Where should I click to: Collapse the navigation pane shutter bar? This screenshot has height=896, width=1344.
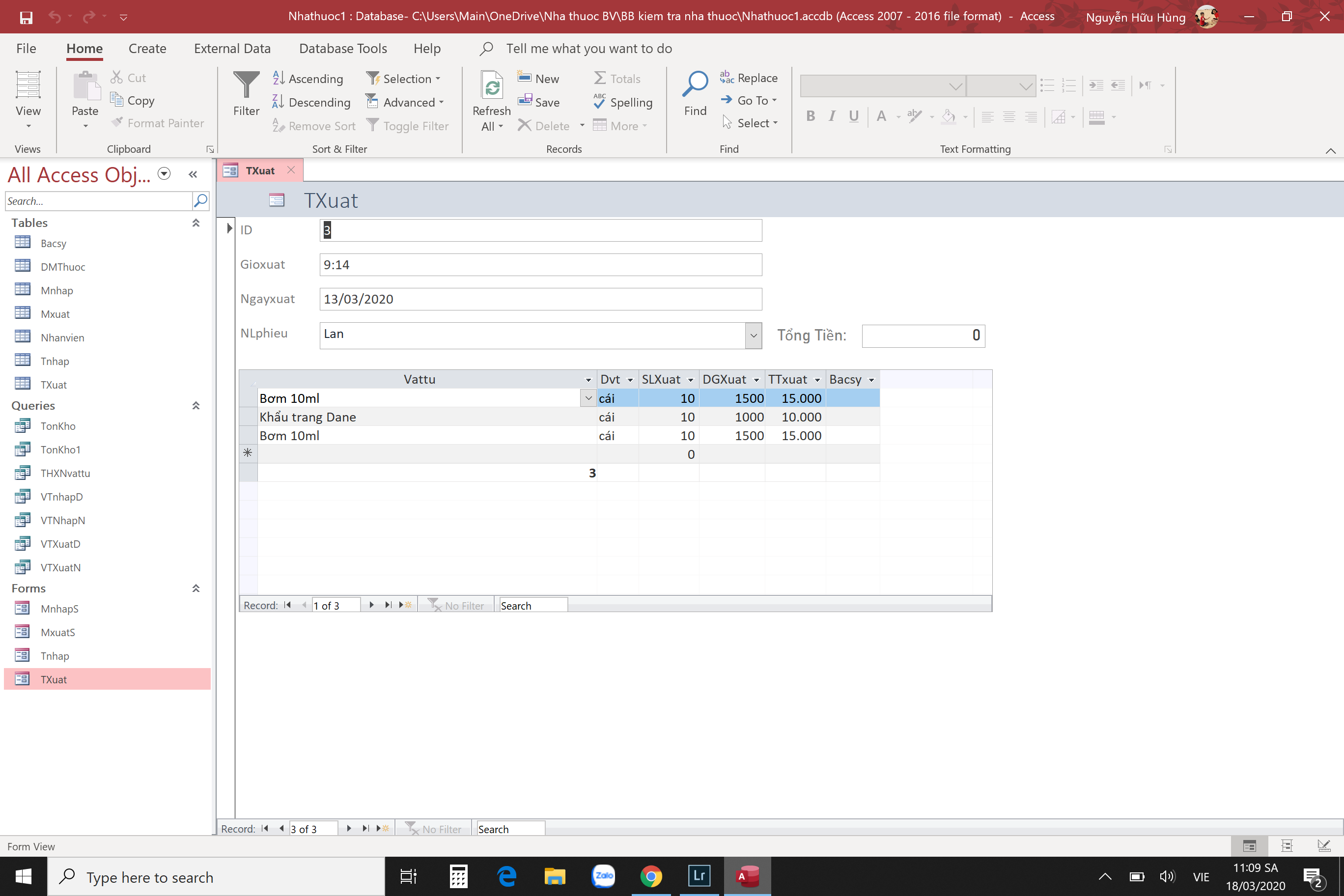[193, 174]
